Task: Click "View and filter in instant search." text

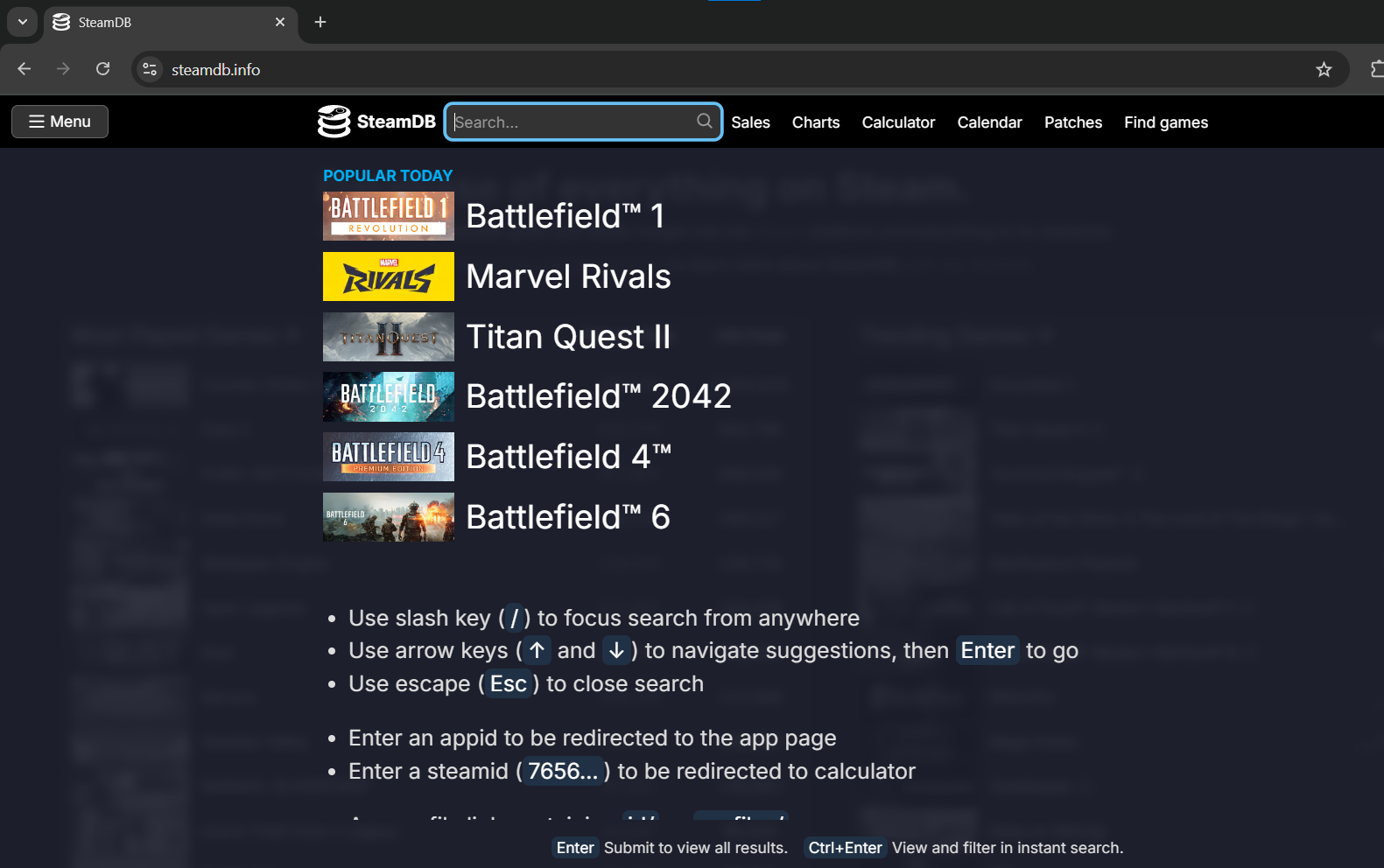Action: [1008, 848]
